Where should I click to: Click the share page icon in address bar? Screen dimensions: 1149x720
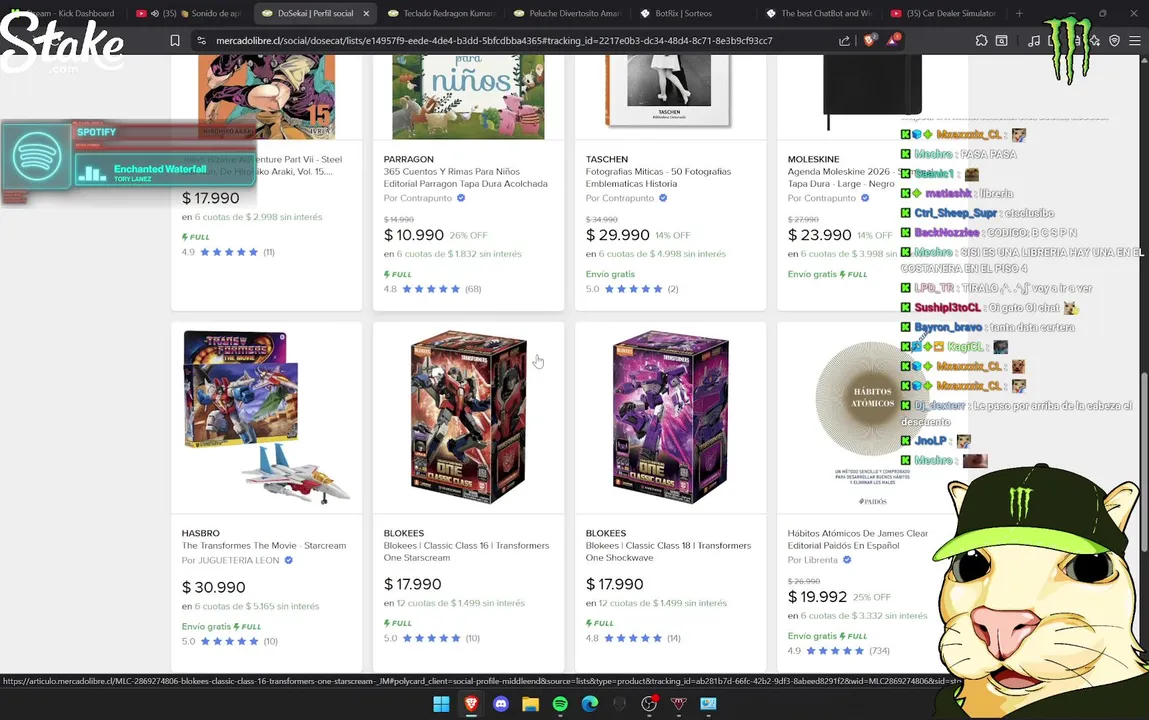click(844, 41)
